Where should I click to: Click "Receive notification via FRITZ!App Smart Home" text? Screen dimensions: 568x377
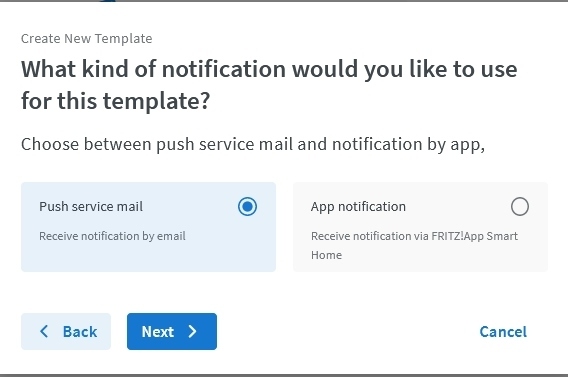click(x=414, y=246)
